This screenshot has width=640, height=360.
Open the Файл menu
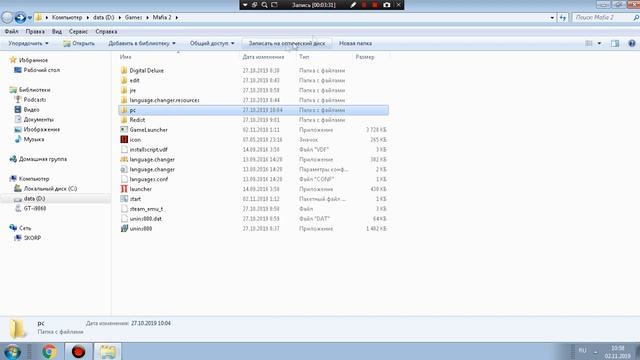click(x=11, y=31)
